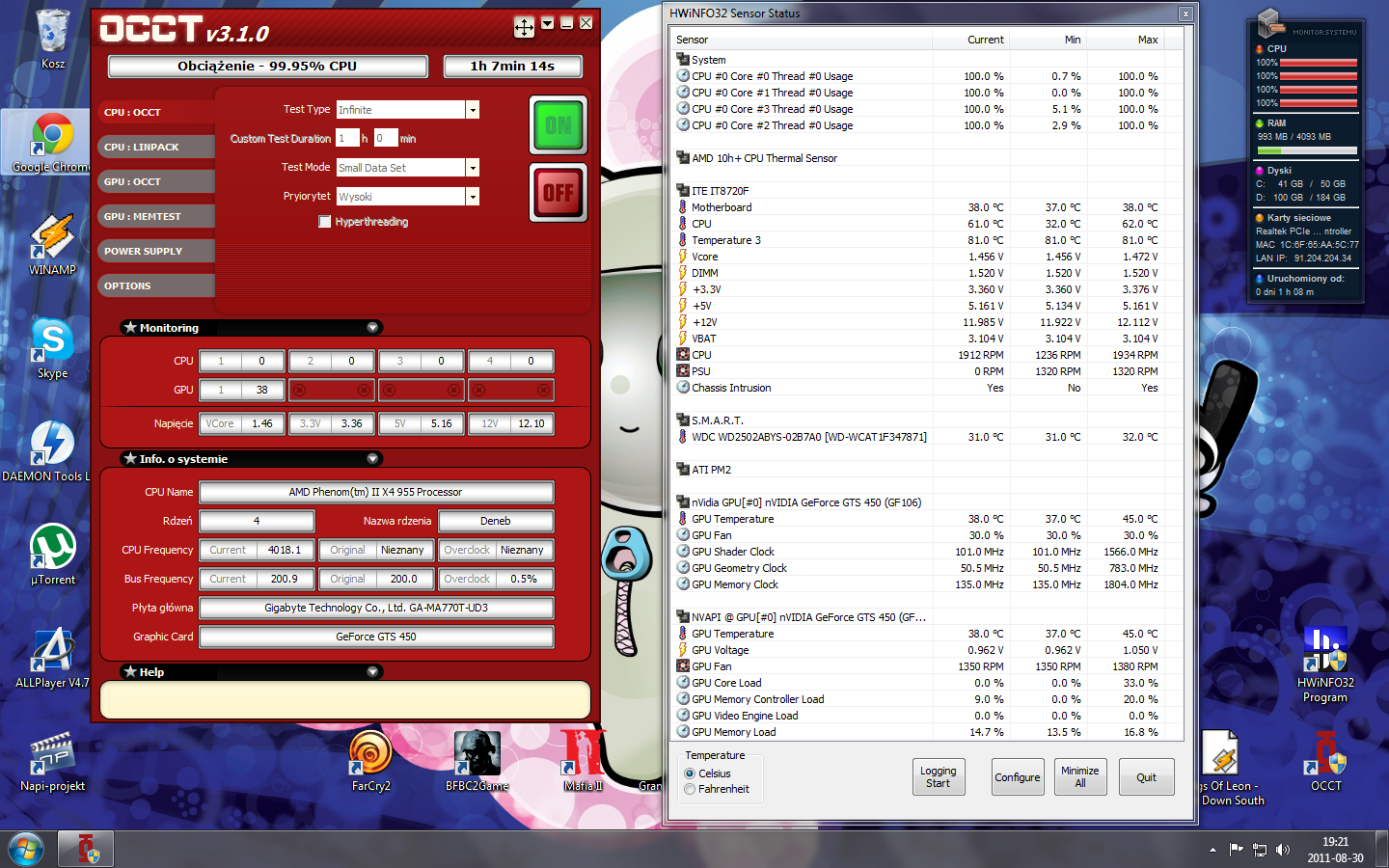Launch µTorrent desktop shortcut
Screen dimensions: 1389x868
[52, 555]
